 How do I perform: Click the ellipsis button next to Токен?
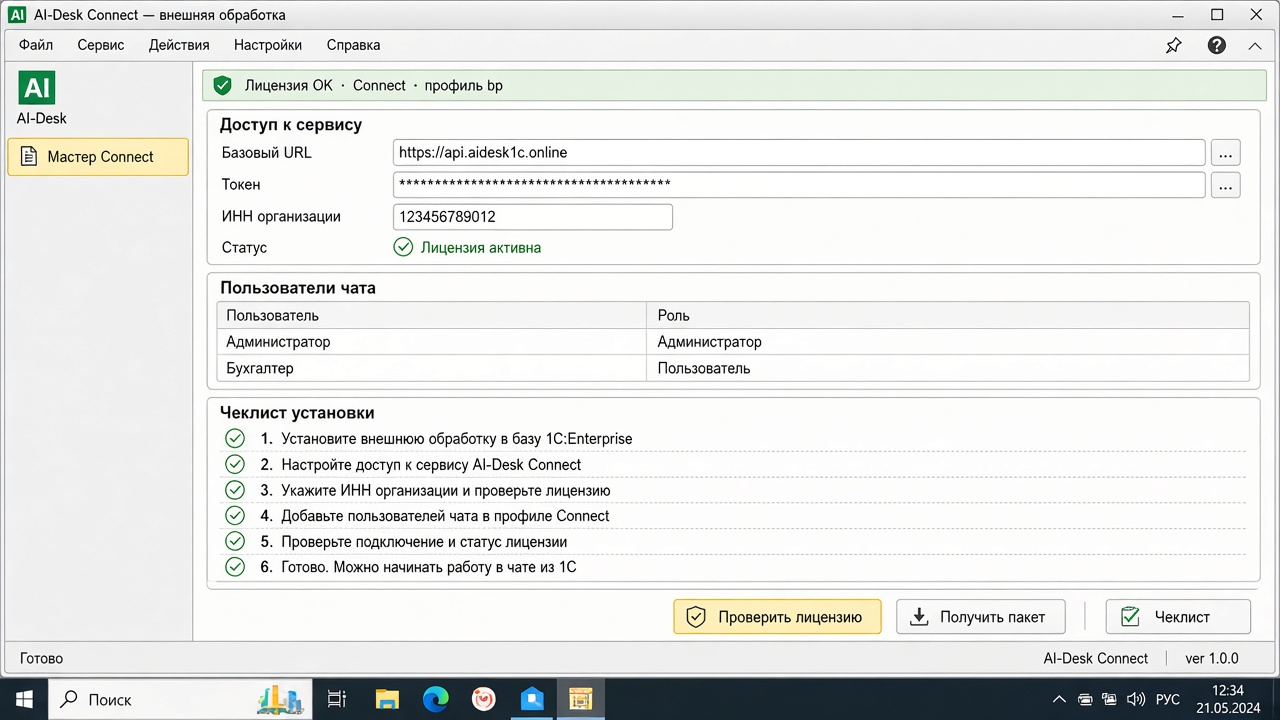[x=1226, y=185]
